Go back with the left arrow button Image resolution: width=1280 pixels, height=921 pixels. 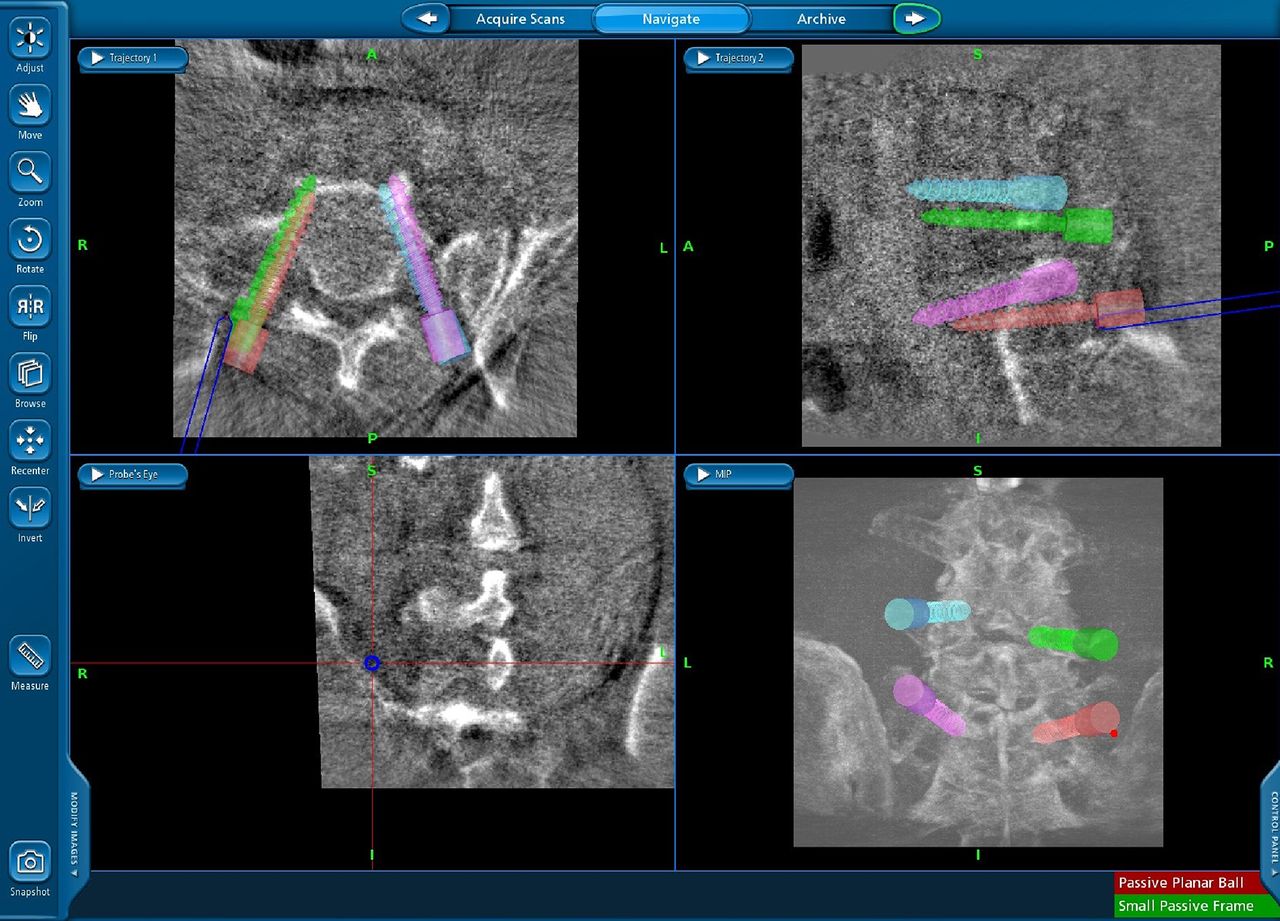(x=427, y=19)
